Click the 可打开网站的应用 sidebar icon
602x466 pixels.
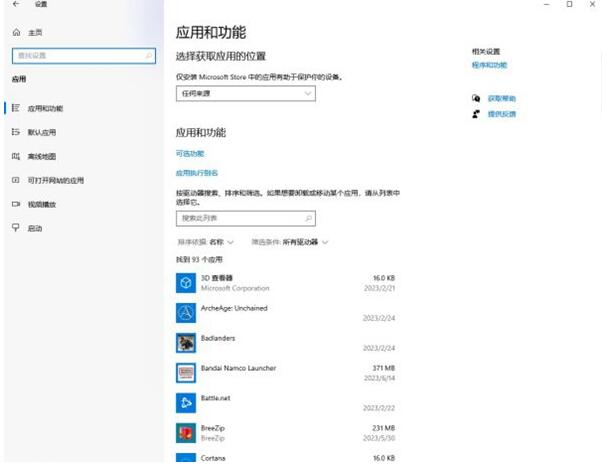tap(16, 180)
